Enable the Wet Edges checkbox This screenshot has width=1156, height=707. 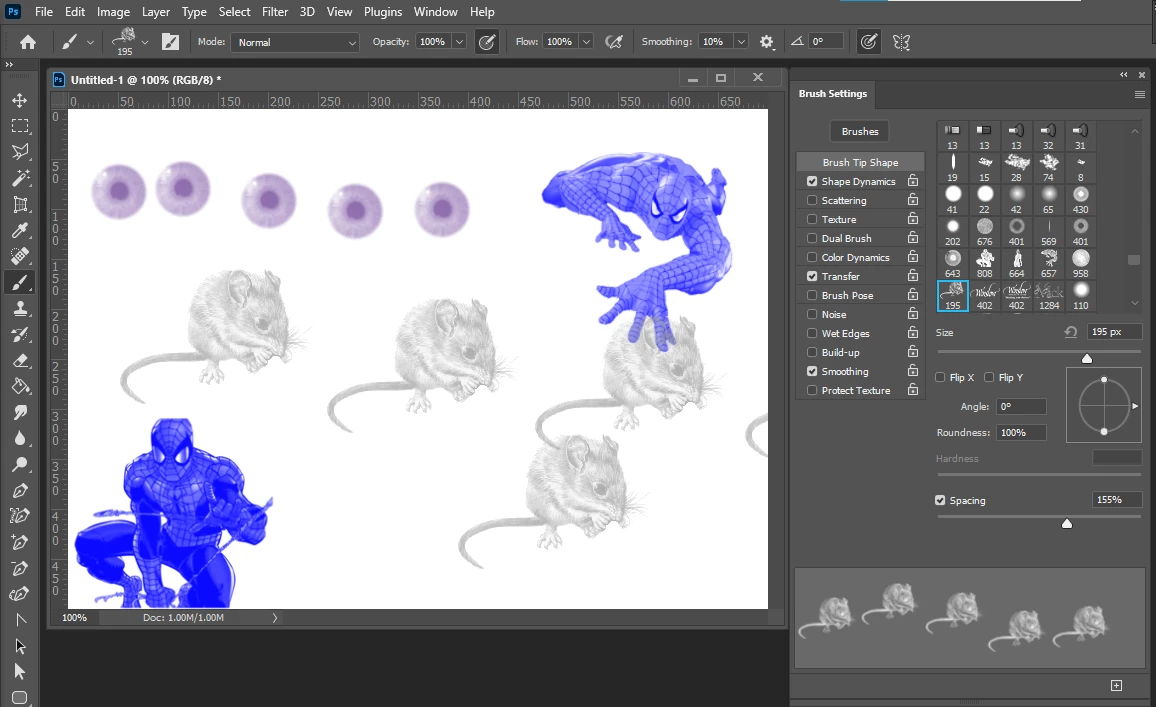[812, 333]
